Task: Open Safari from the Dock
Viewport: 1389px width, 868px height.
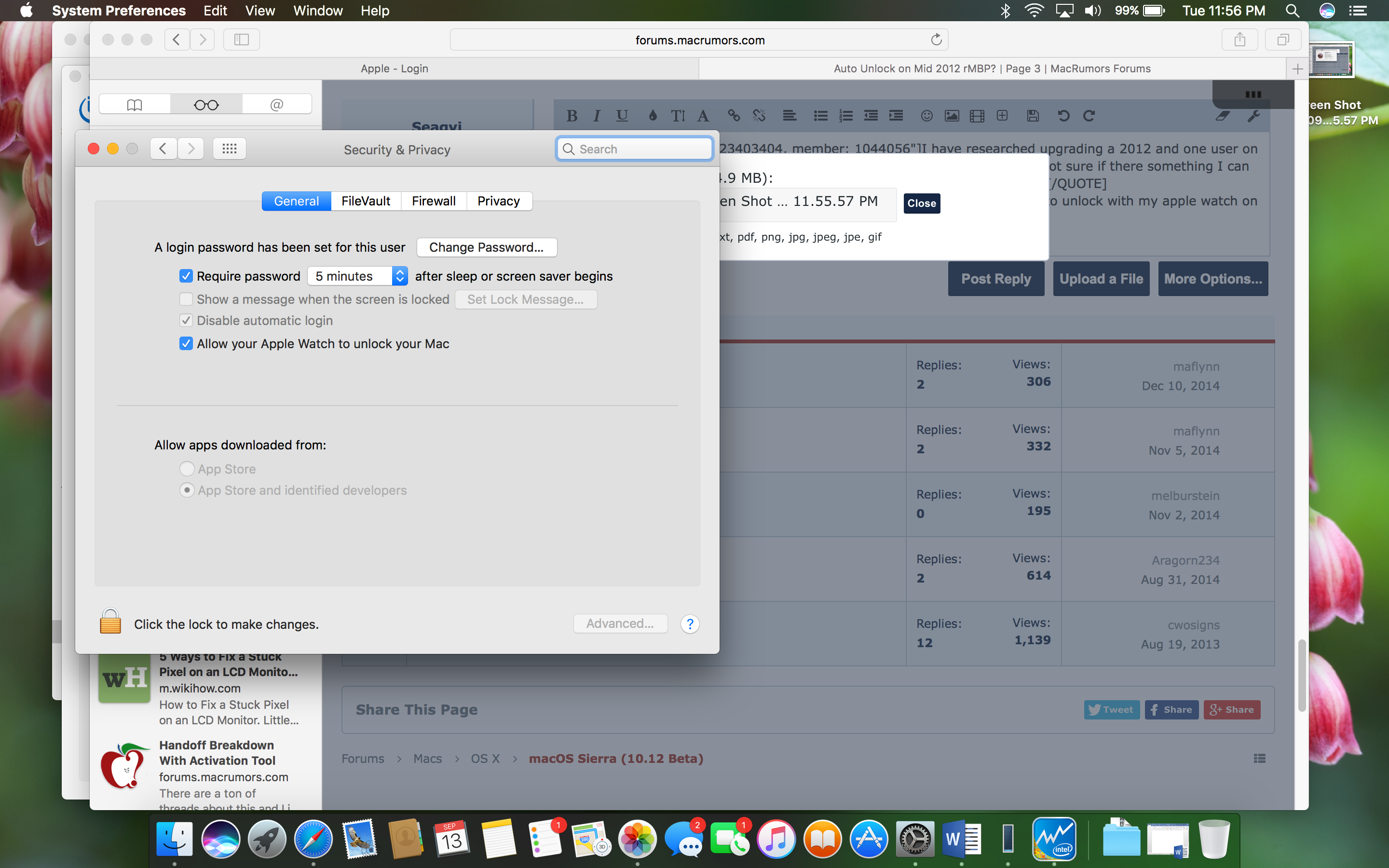Action: click(313, 839)
